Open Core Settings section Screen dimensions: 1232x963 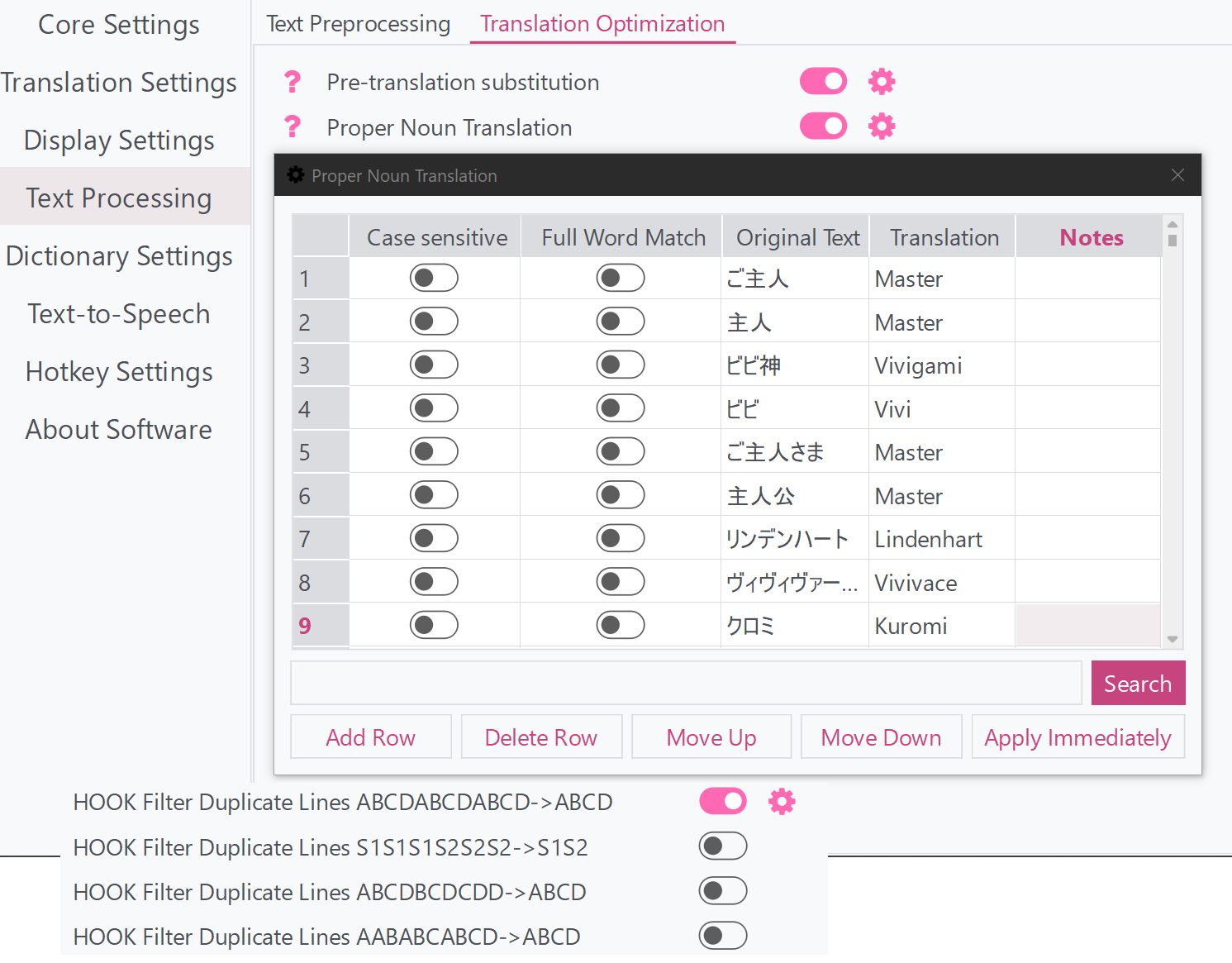pos(119,25)
